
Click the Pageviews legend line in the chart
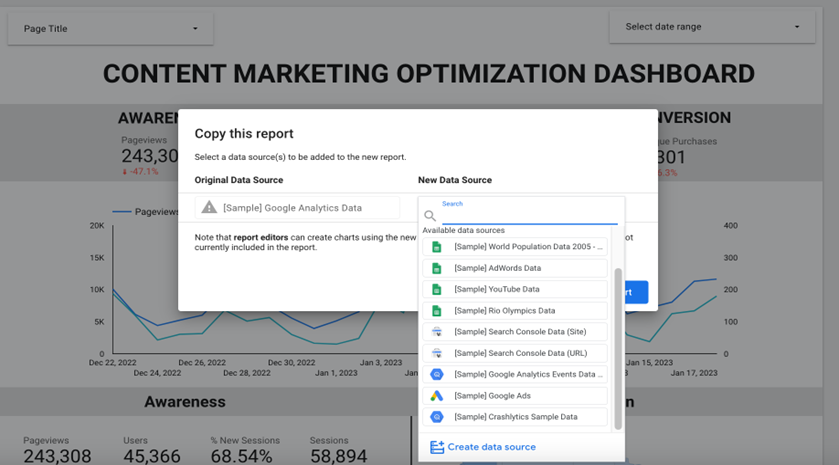coord(121,212)
